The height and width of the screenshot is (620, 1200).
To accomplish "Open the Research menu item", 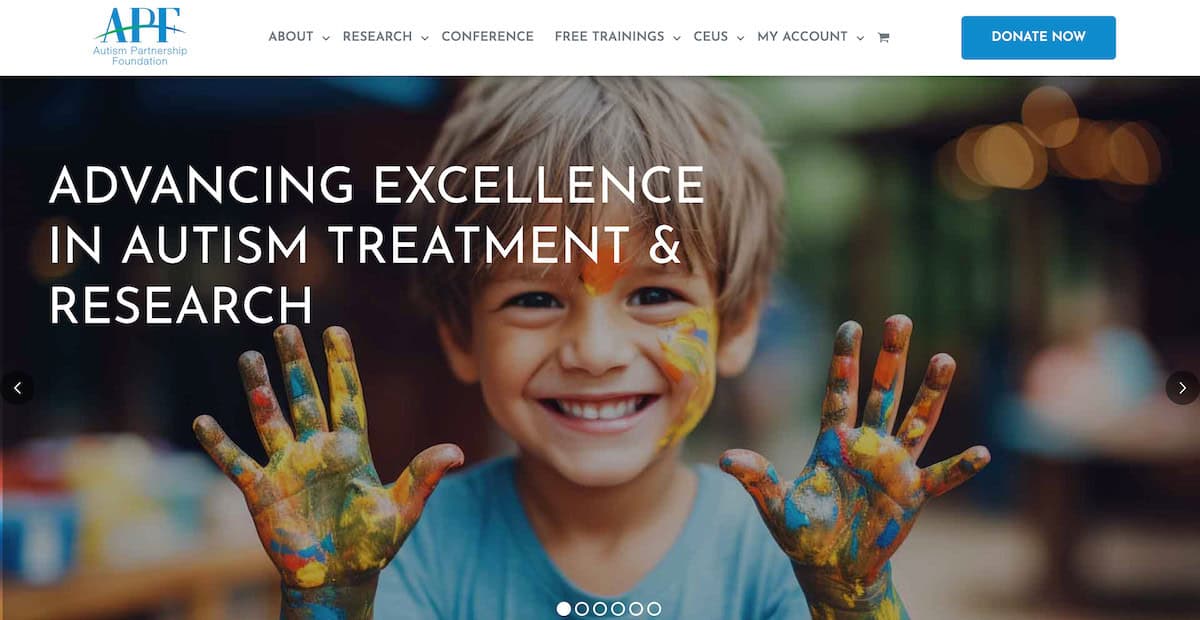I will click(x=377, y=37).
